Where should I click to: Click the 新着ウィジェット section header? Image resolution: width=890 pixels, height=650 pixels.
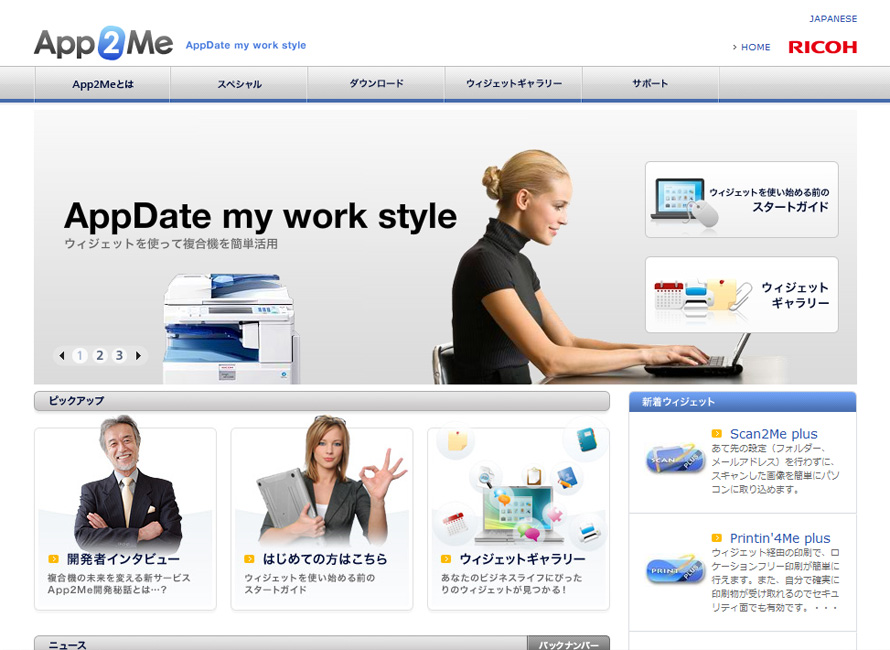742,402
